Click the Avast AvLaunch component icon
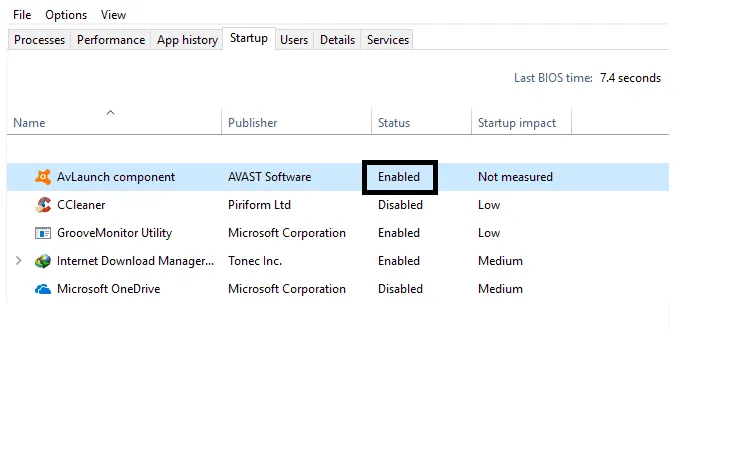756x471 pixels. (x=43, y=177)
